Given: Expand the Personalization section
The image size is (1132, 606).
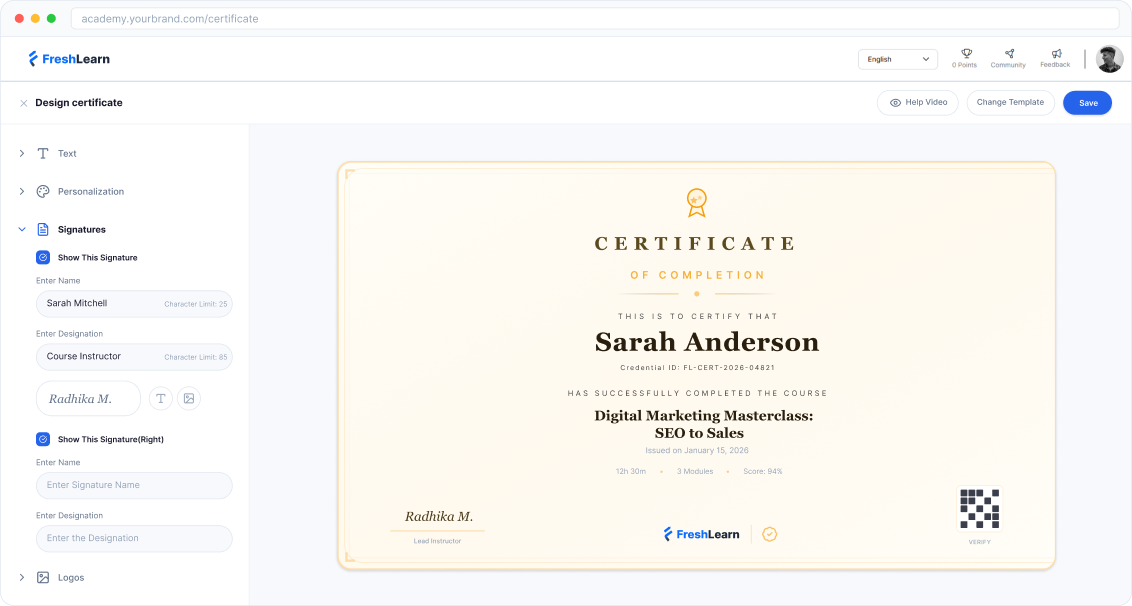Looking at the screenshot, I should pos(19,191).
